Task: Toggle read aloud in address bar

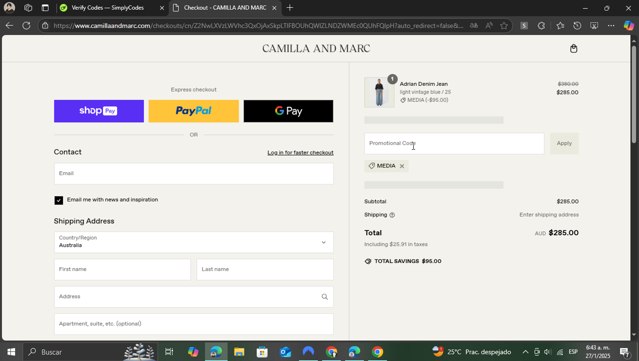Action: click(x=489, y=26)
